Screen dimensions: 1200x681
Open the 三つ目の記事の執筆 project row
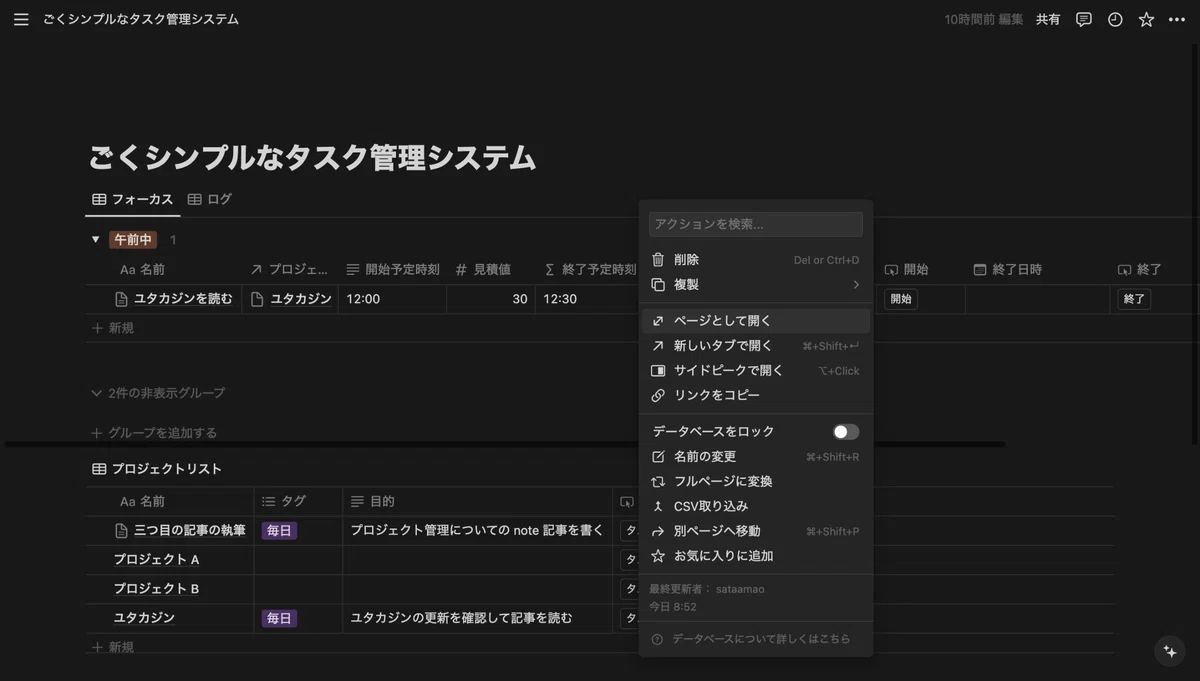click(180, 531)
